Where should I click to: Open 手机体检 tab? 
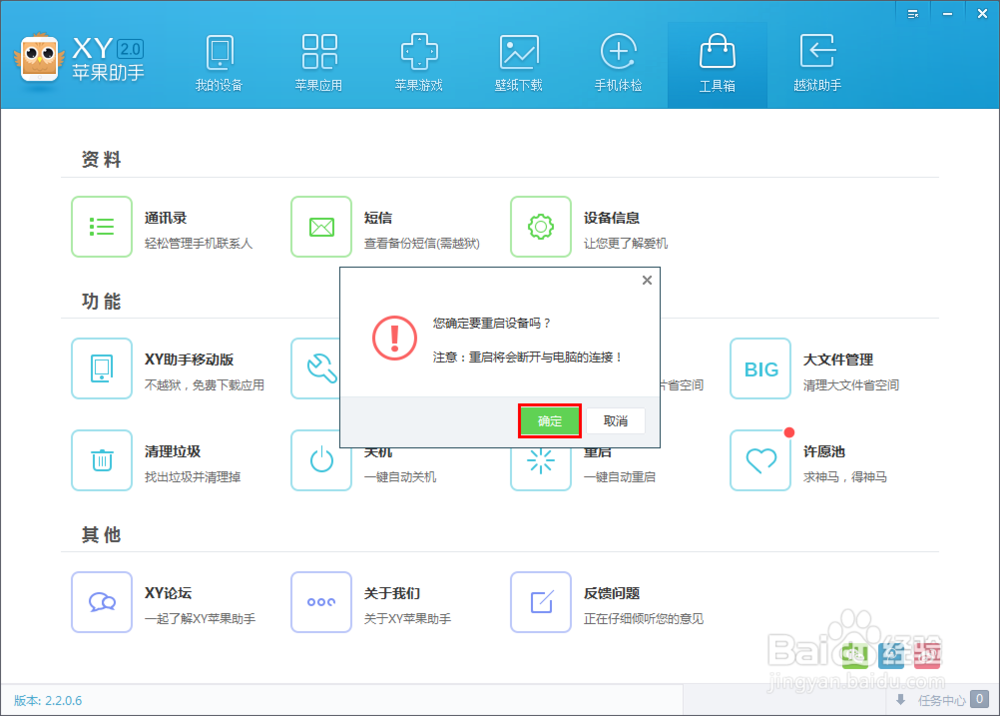tap(618, 64)
